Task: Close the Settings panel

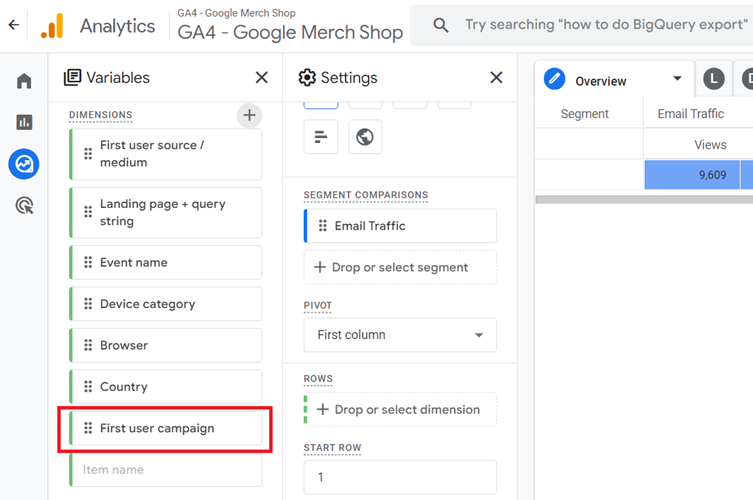Action: (x=496, y=78)
